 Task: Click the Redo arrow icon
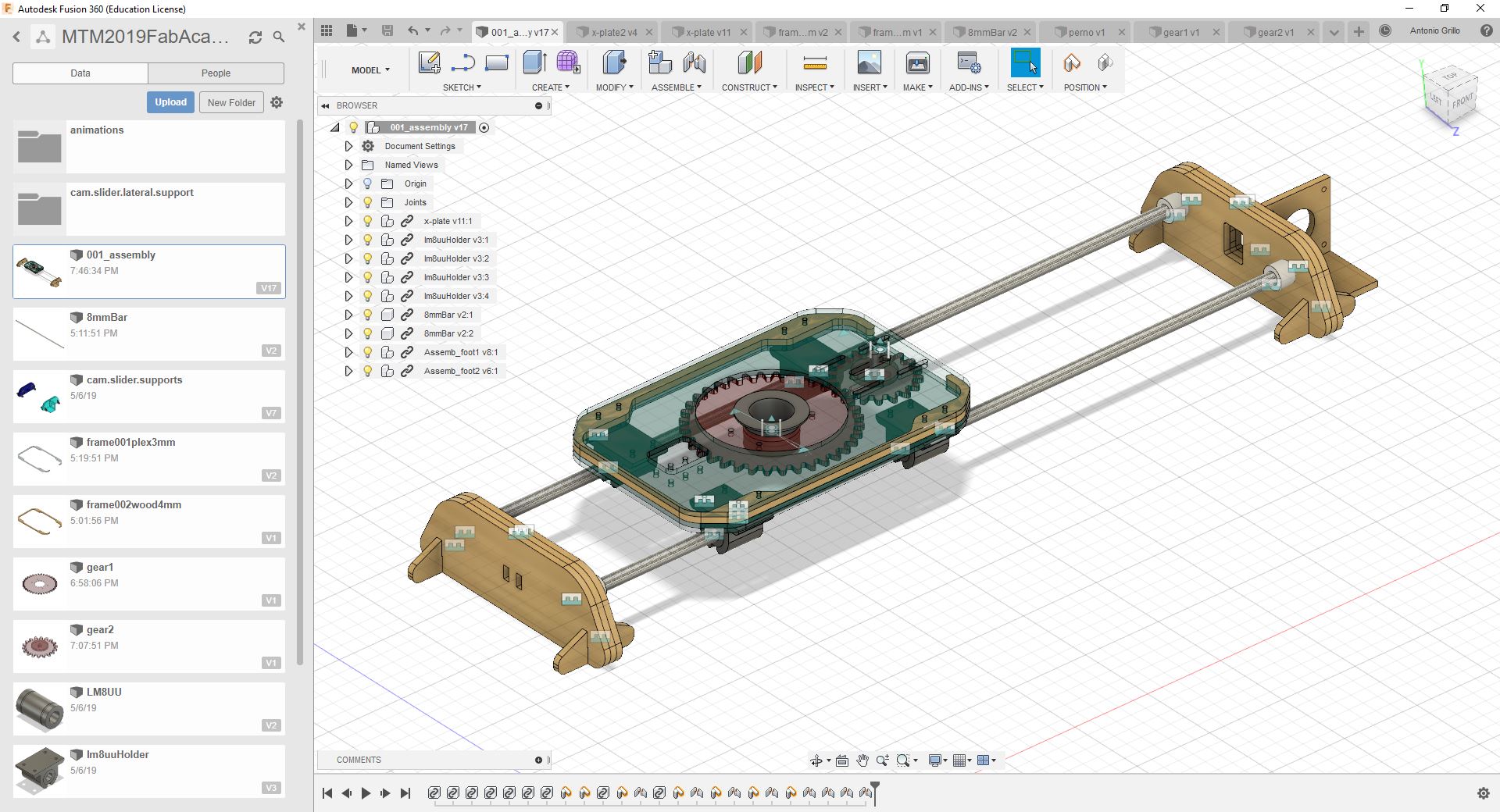(445, 30)
